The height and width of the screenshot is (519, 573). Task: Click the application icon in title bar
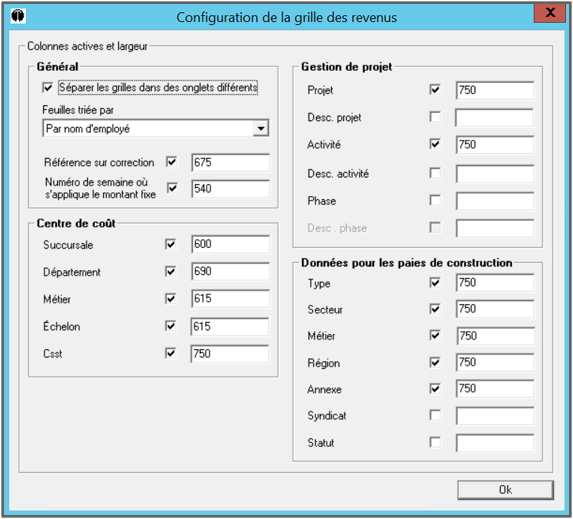[x=18, y=16]
